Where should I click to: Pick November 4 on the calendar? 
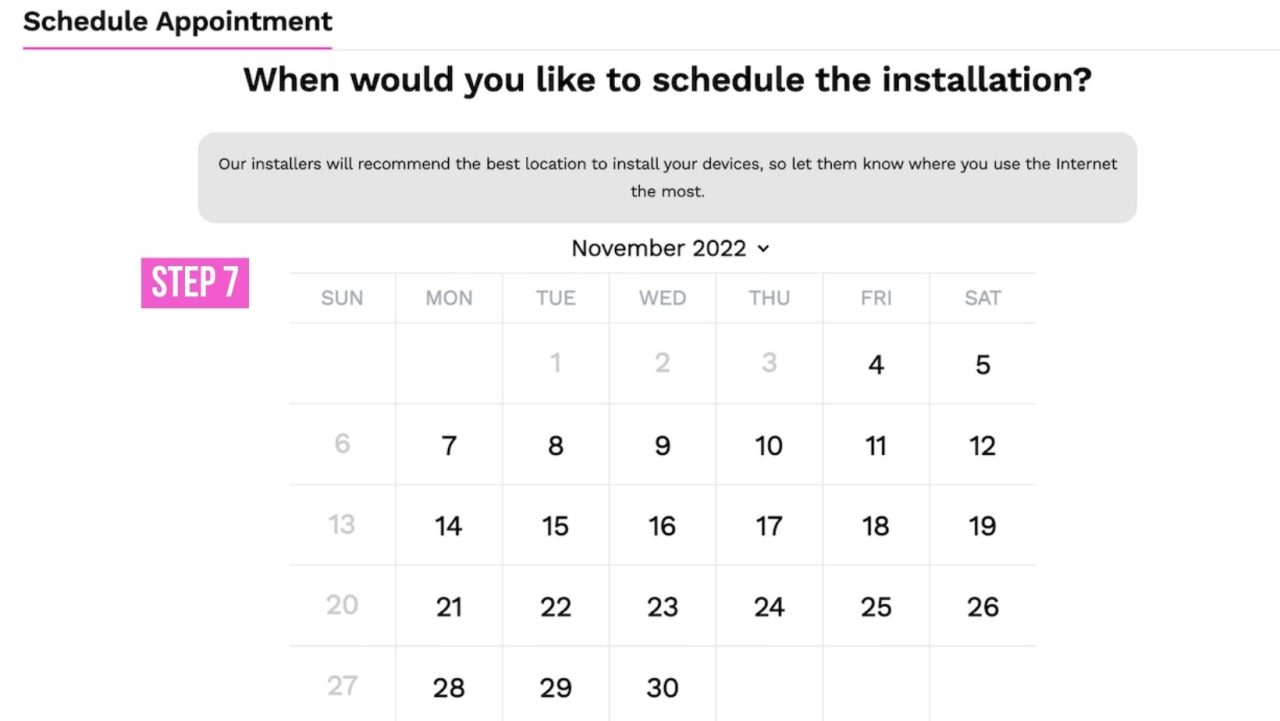(x=876, y=365)
